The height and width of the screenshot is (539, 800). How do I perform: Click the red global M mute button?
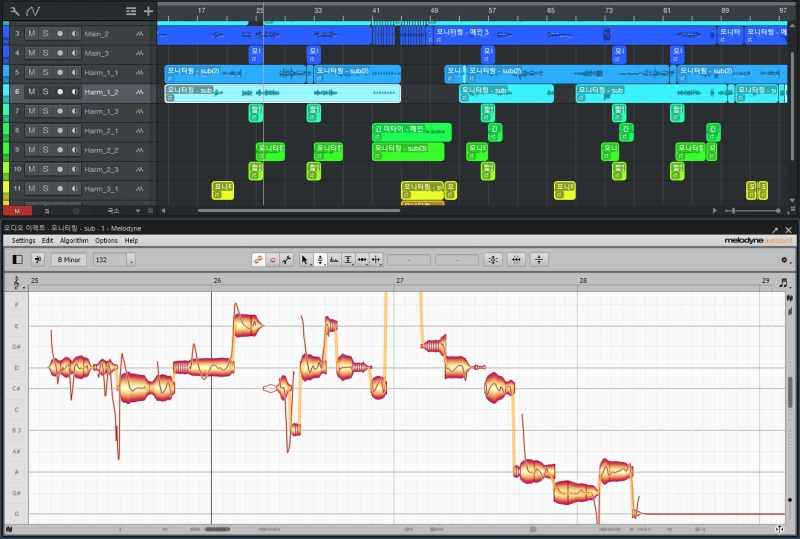click(17, 211)
